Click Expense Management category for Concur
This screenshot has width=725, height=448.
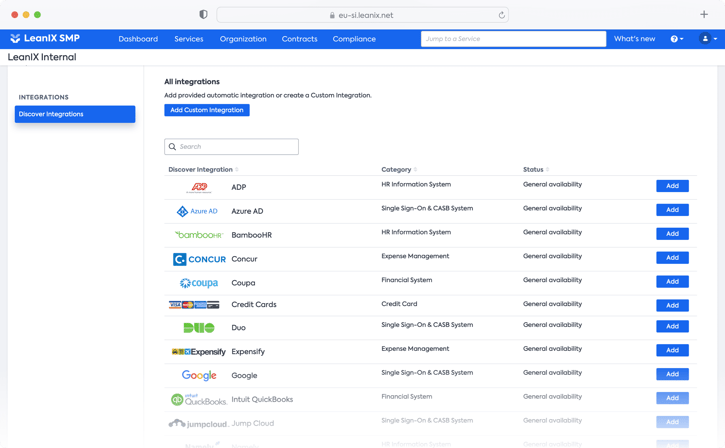415,256
